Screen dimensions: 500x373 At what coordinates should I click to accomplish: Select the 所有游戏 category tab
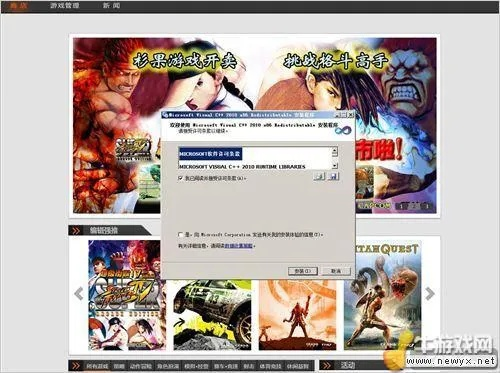click(x=97, y=366)
